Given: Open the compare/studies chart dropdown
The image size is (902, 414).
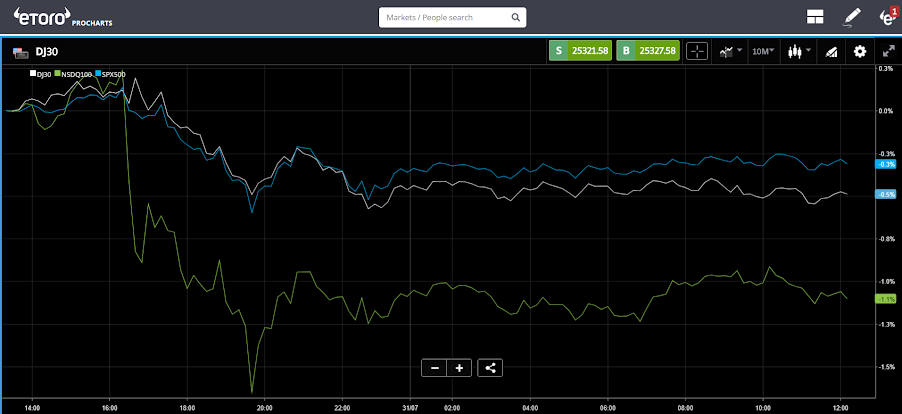Looking at the screenshot, I should (x=731, y=52).
